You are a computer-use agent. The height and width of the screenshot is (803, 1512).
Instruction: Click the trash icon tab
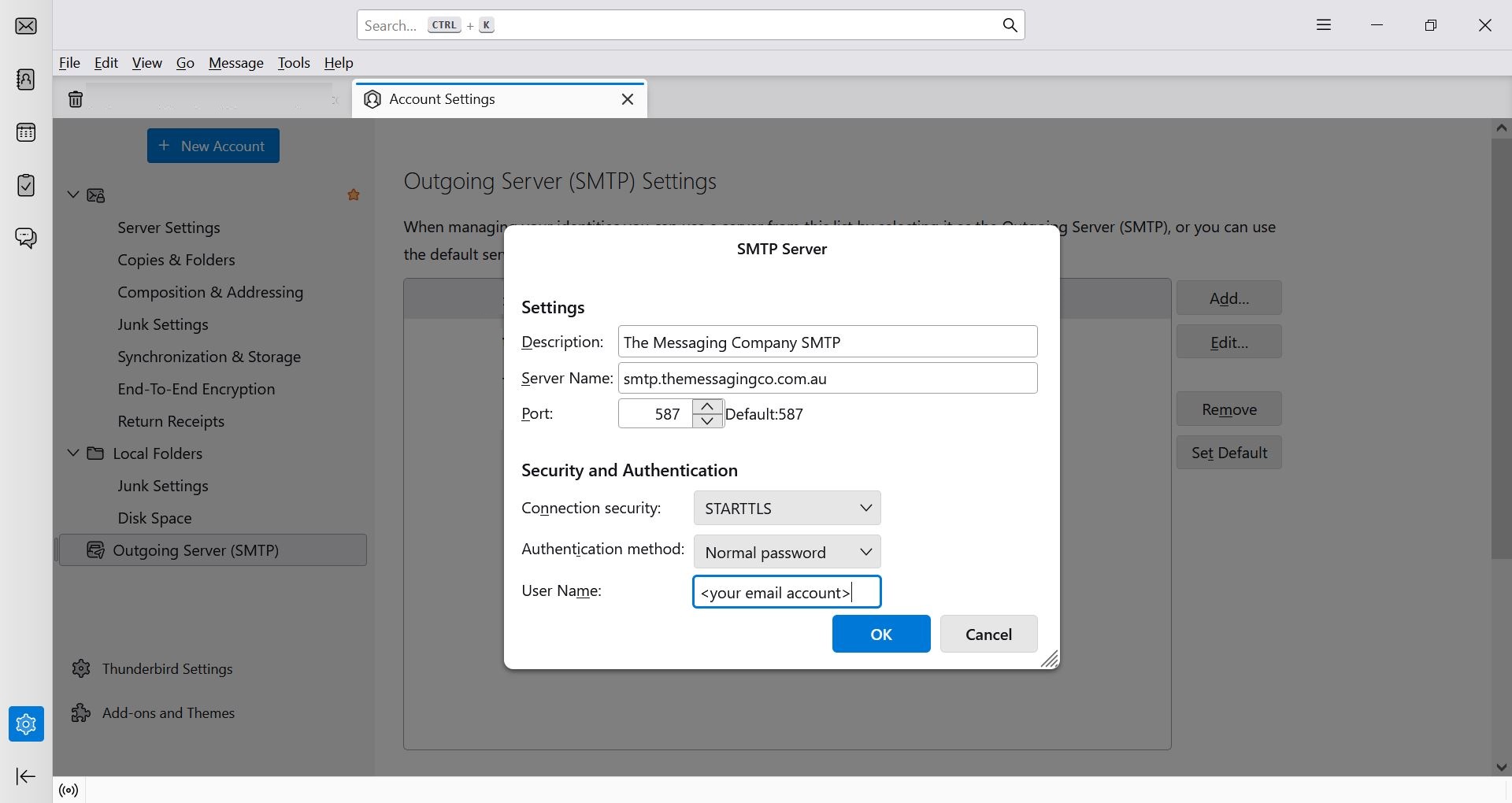coord(76,99)
